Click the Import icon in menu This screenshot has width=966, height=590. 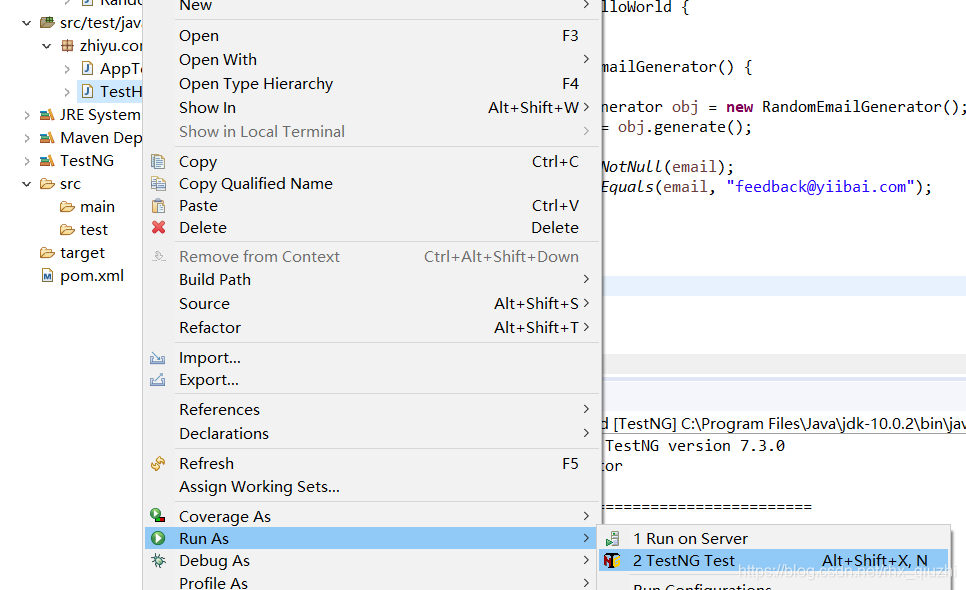(158, 358)
